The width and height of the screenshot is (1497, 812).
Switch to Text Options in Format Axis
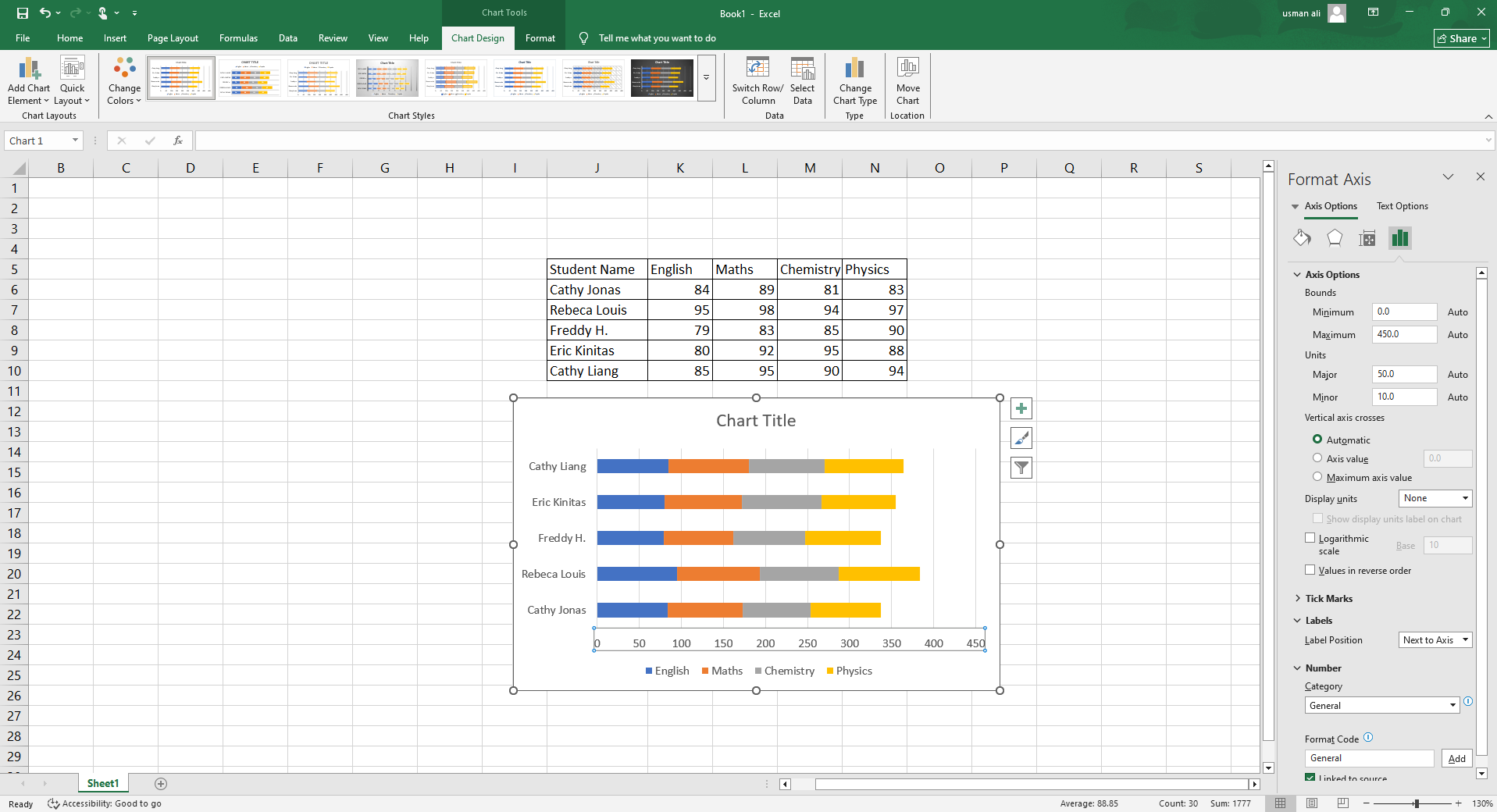click(x=1402, y=206)
